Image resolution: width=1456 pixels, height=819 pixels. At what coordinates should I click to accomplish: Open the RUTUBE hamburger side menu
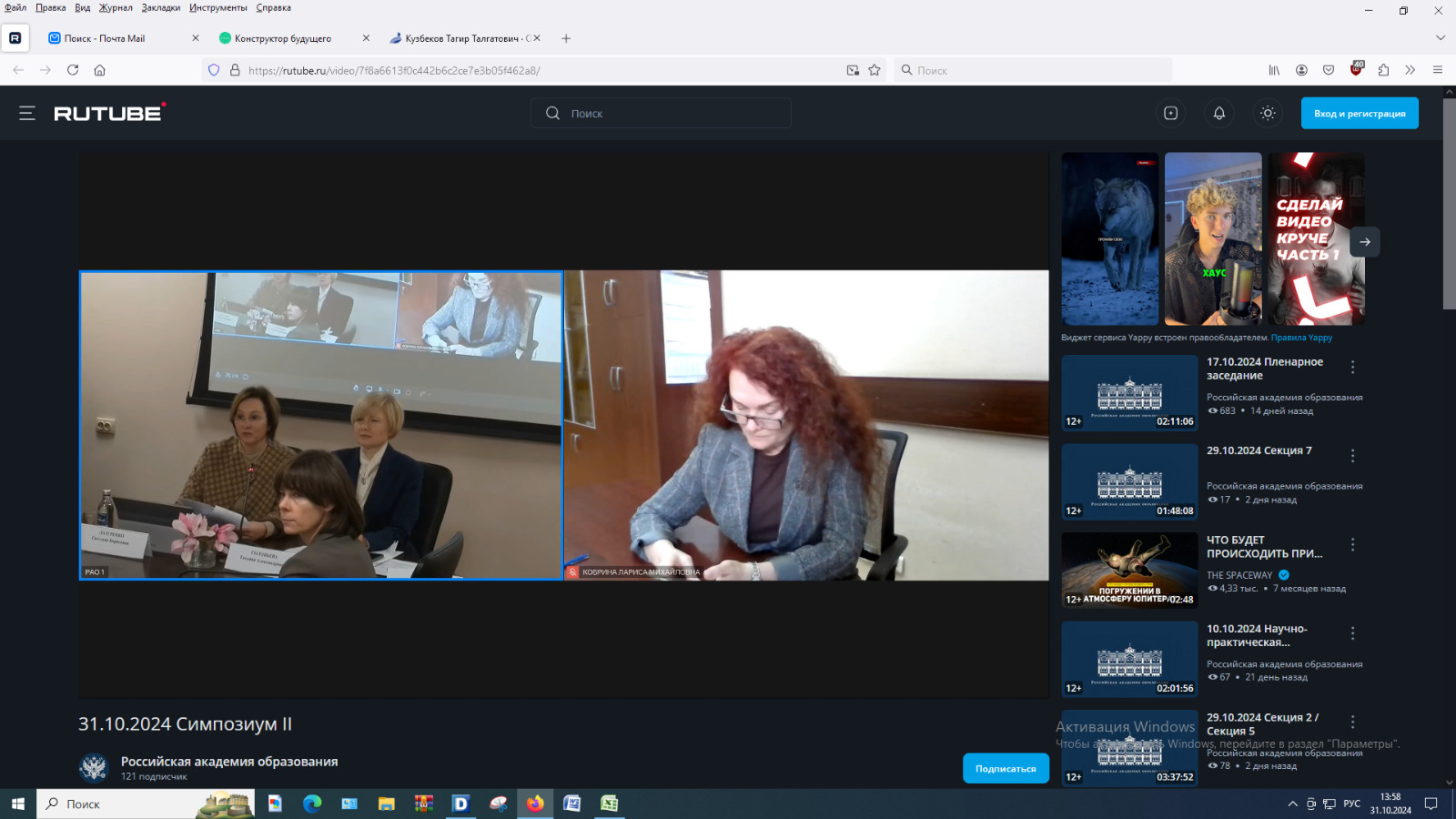27,113
